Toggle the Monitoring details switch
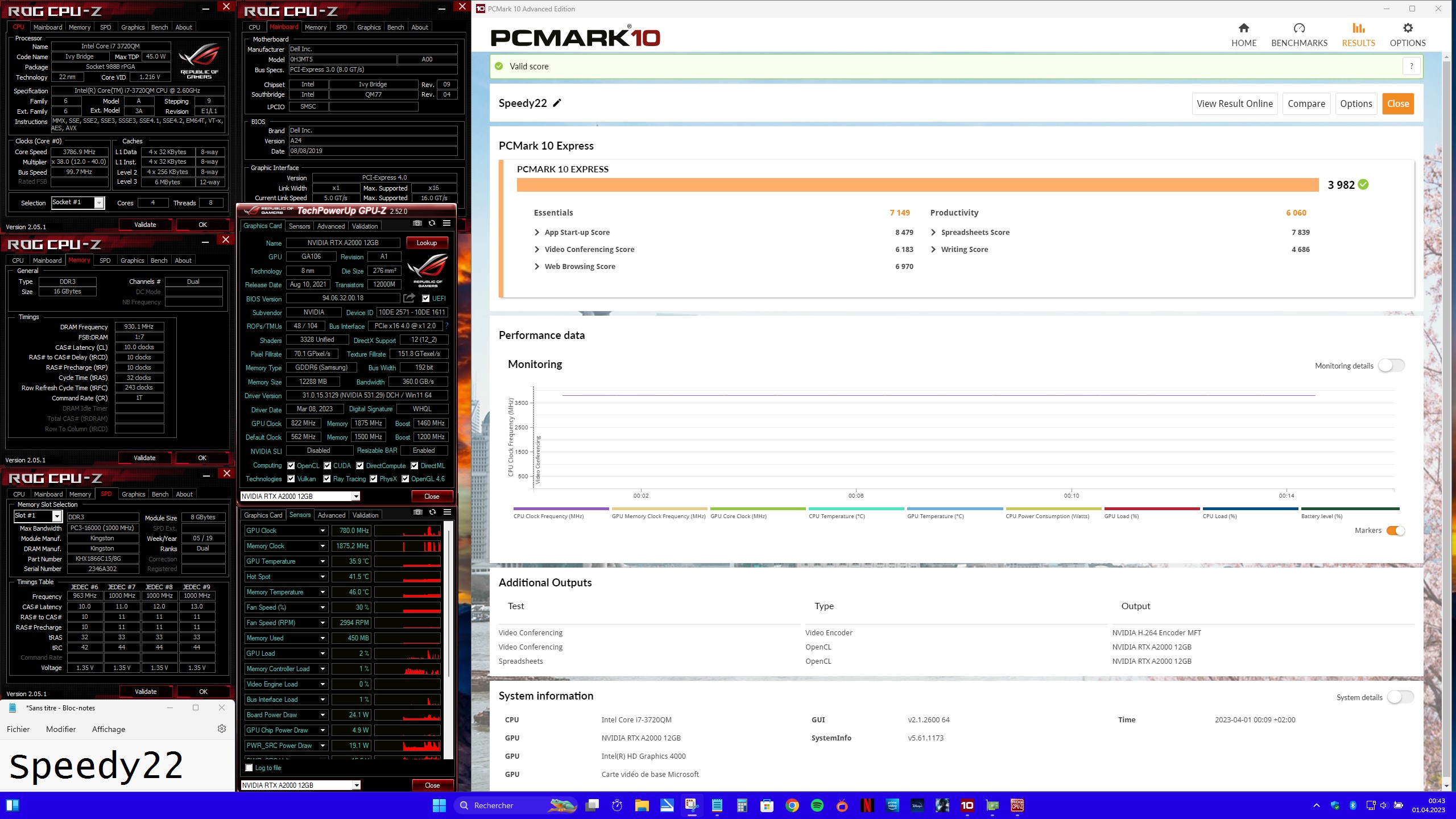 (x=1391, y=366)
